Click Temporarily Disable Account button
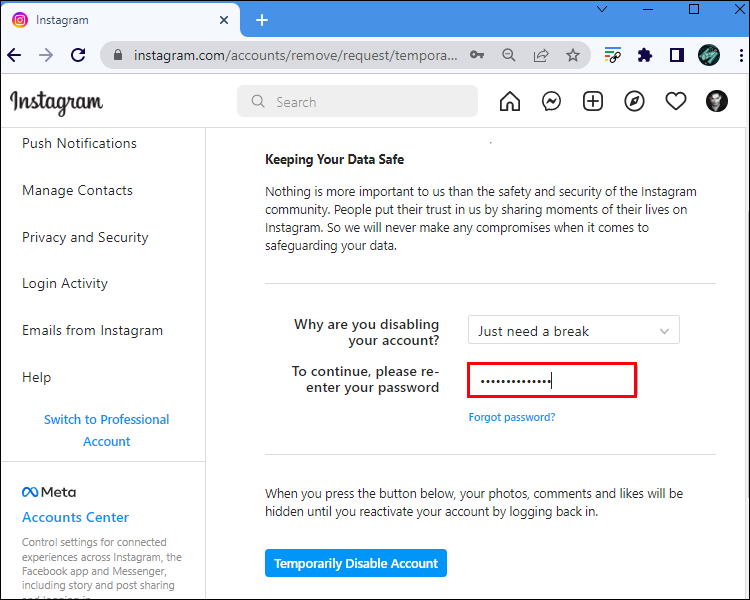 (x=355, y=563)
